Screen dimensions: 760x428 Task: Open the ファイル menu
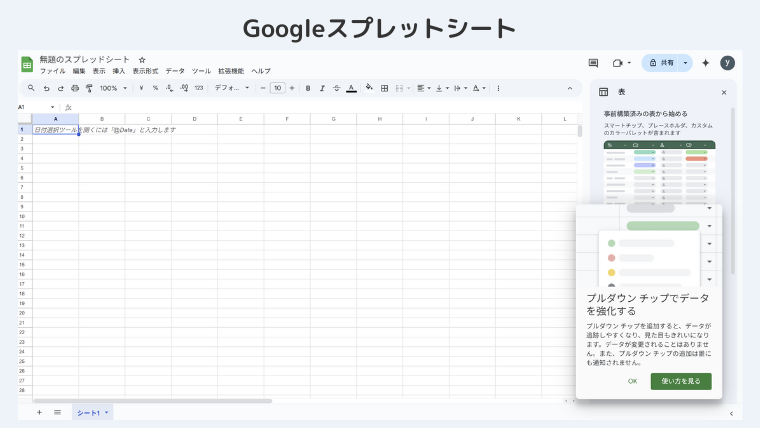coord(52,71)
